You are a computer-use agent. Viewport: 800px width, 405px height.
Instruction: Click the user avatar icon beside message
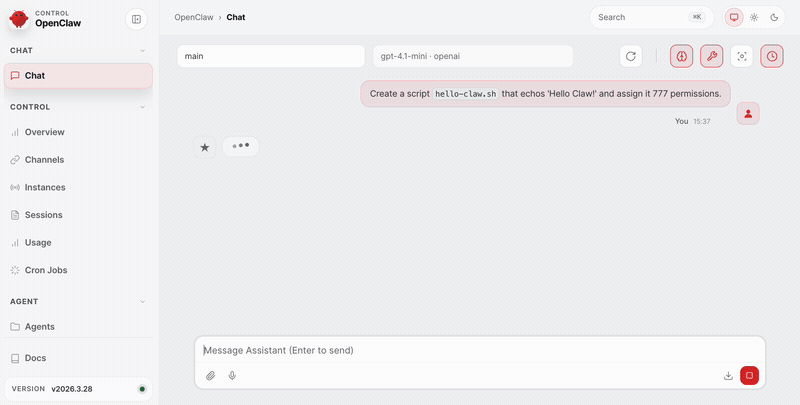[x=748, y=113]
